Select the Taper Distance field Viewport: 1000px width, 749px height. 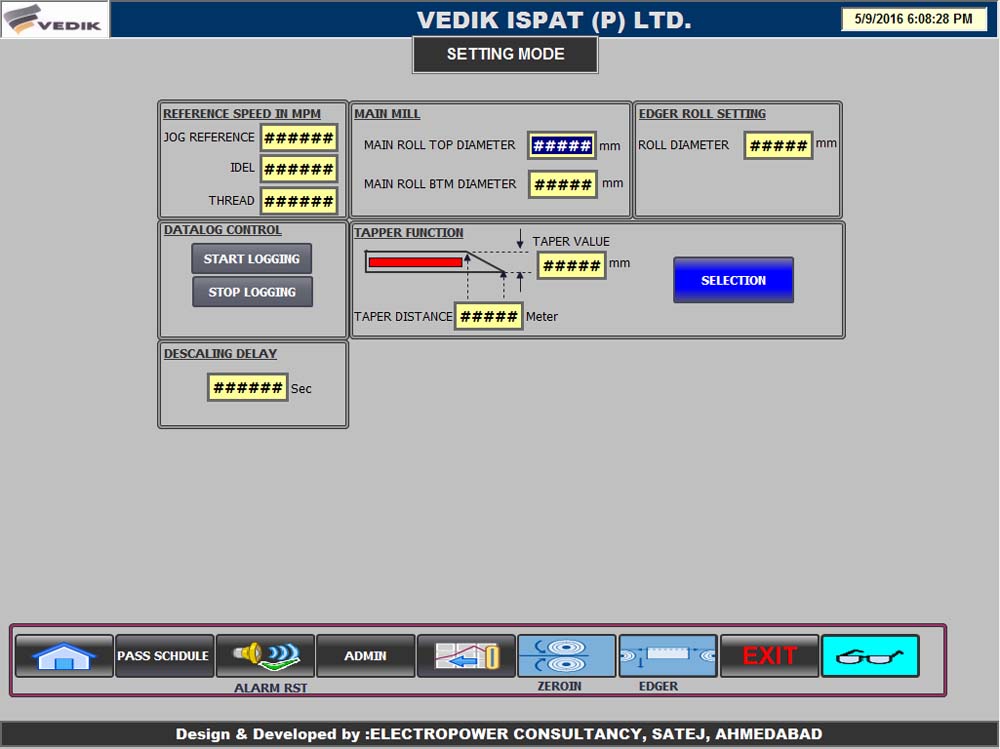(x=489, y=316)
